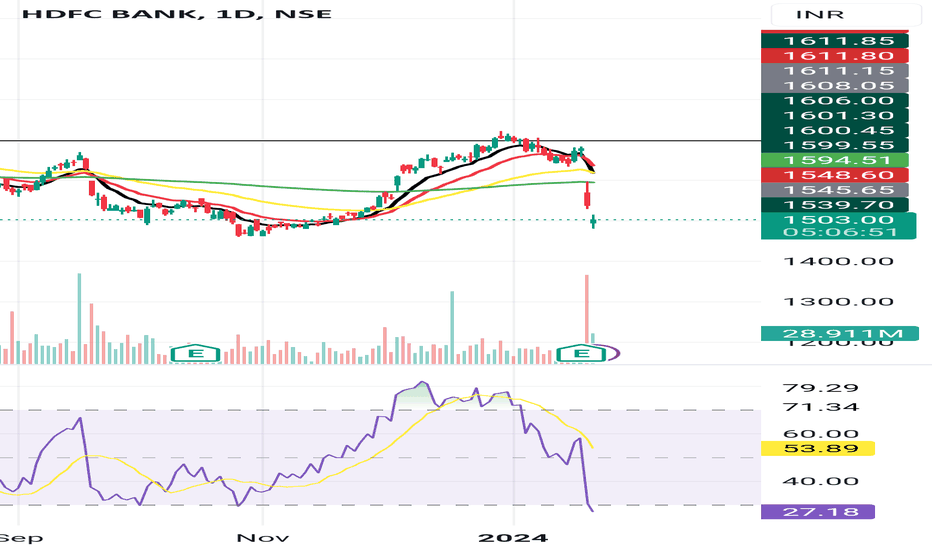Click the HDFC BANK, 1D, NSE symbol title

click(177, 13)
